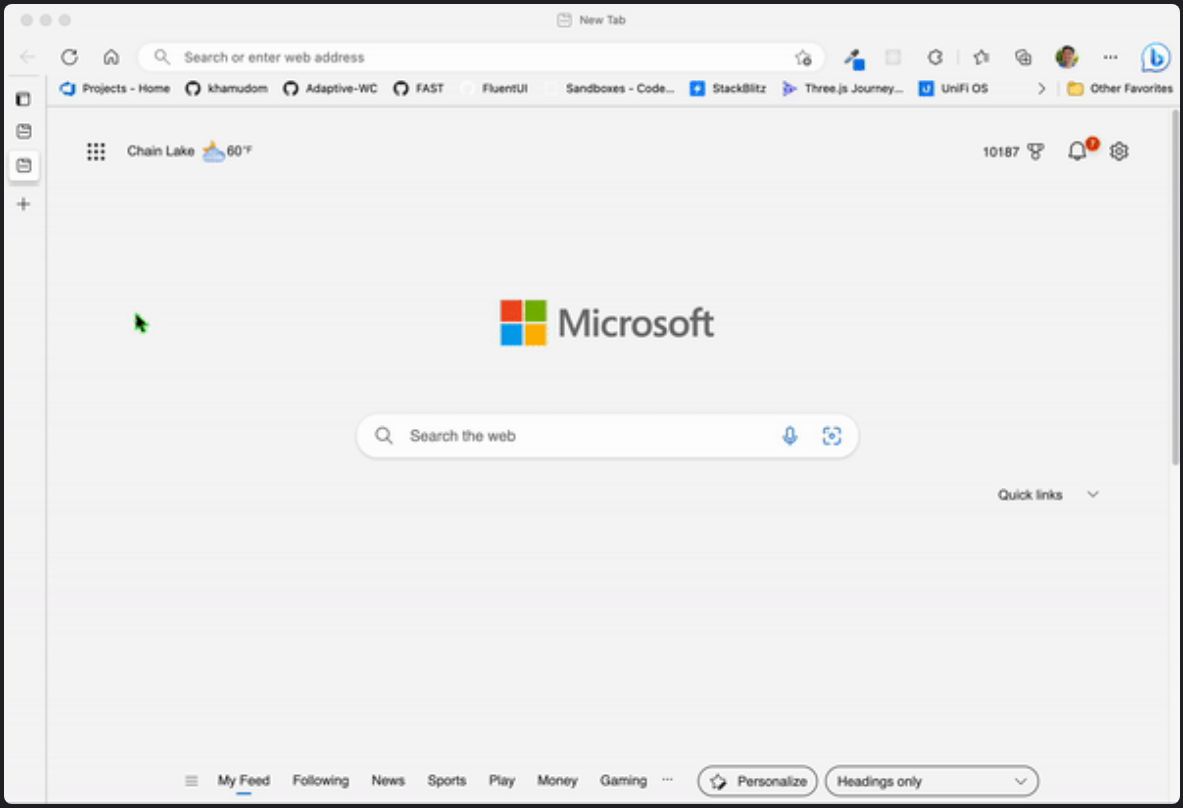This screenshot has height=808, width=1183.
Task: Open khamudom GitHub bookmark
Action: pos(226,89)
